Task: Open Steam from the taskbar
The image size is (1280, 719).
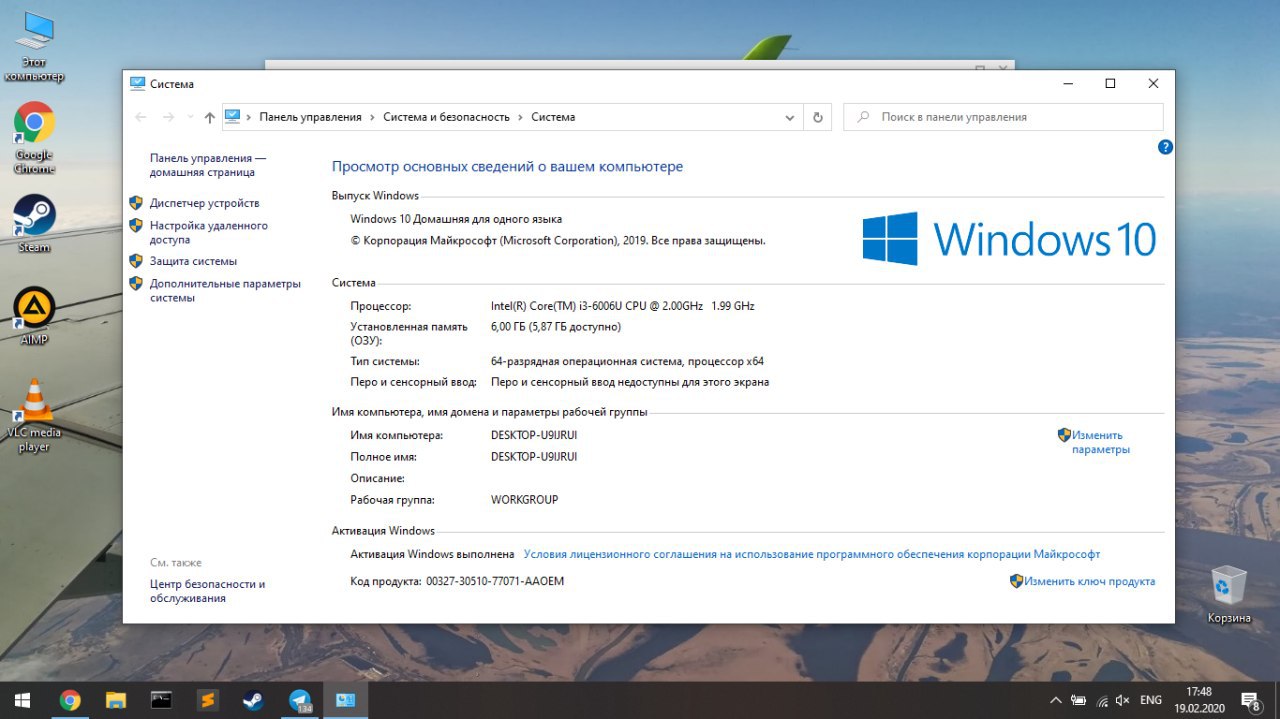Action: pyautogui.click(x=253, y=700)
